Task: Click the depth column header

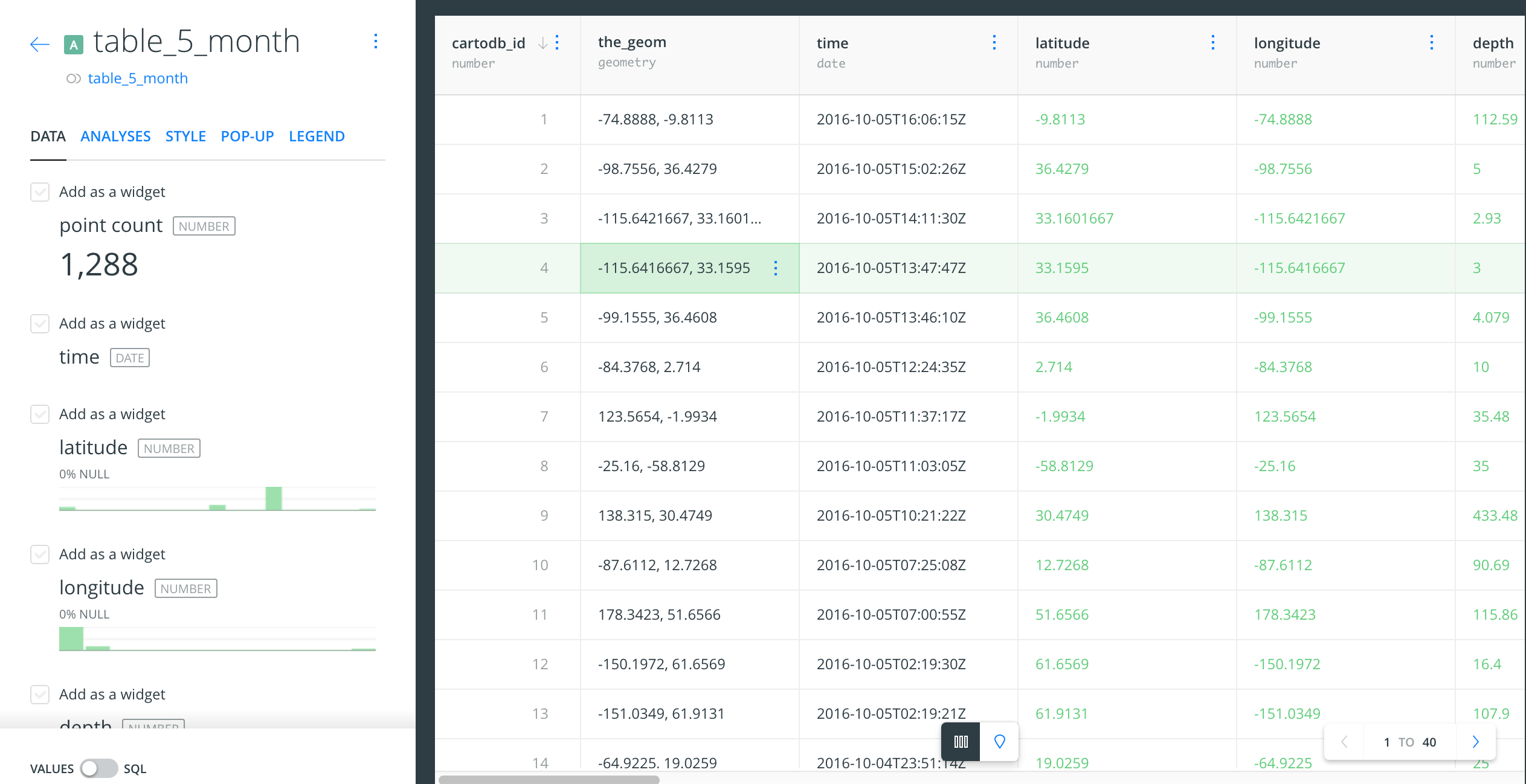Action: click(1491, 54)
